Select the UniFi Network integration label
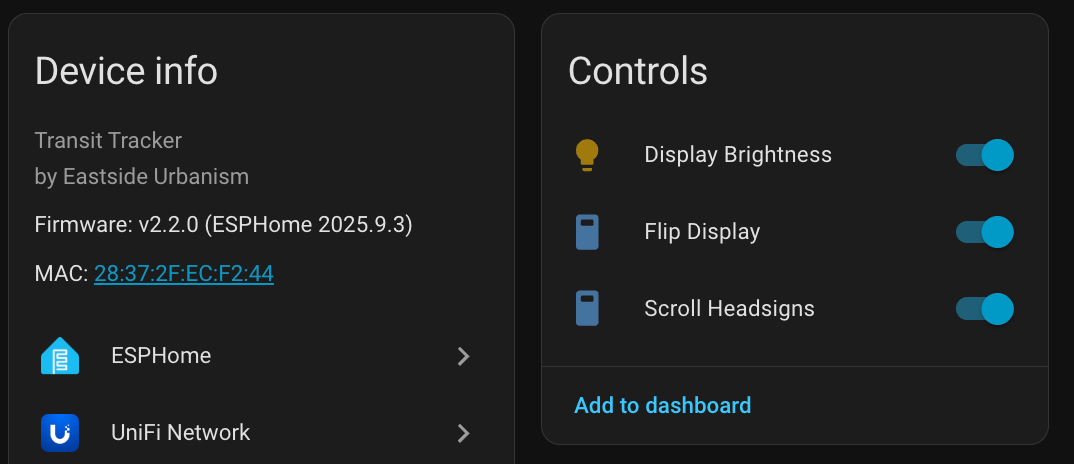This screenshot has width=1074, height=464. click(x=180, y=433)
